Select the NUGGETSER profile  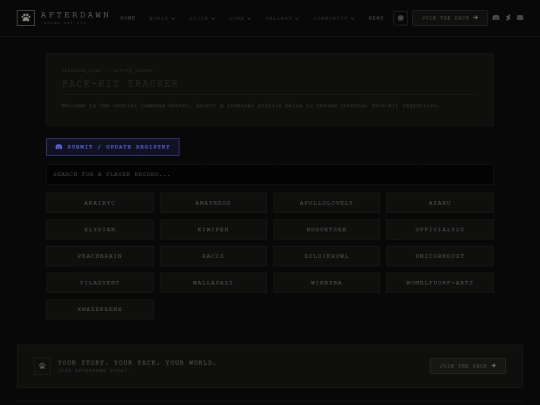(326, 229)
